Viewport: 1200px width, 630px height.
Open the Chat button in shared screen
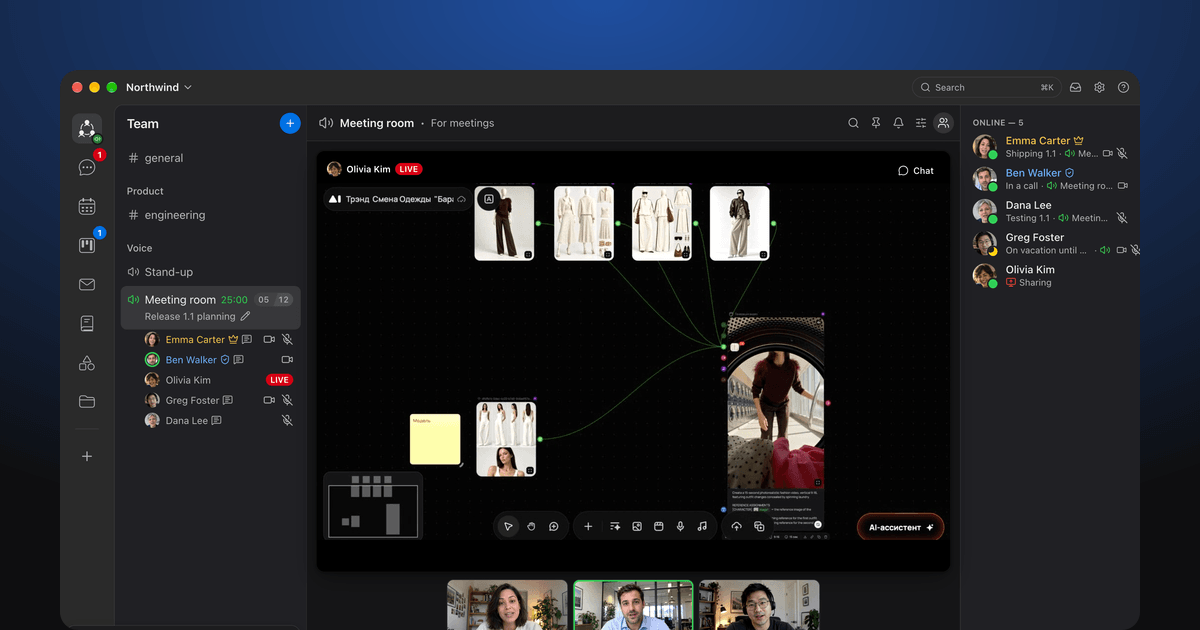click(x=916, y=170)
